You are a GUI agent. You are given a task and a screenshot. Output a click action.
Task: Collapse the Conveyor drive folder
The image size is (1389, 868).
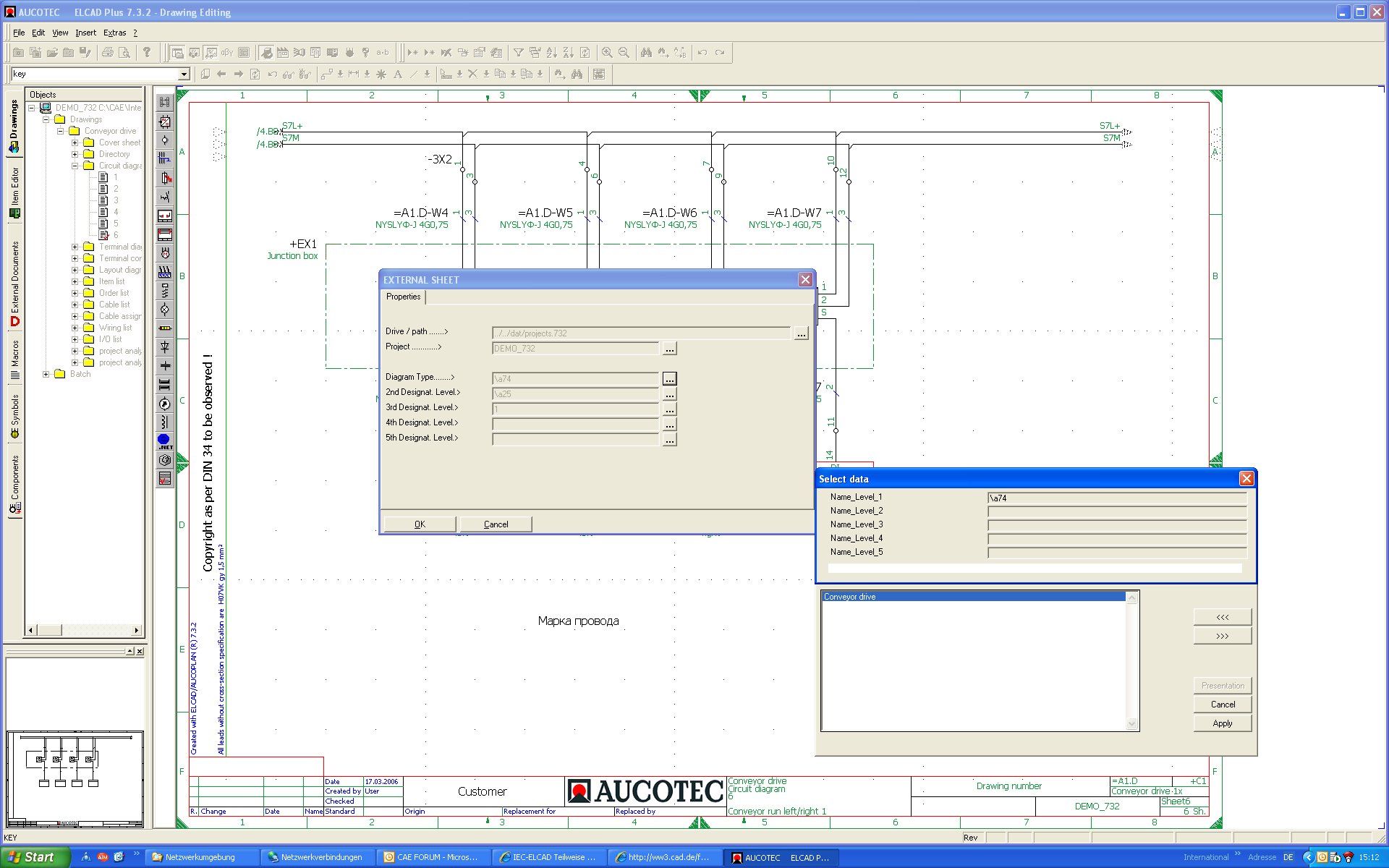tap(61, 131)
